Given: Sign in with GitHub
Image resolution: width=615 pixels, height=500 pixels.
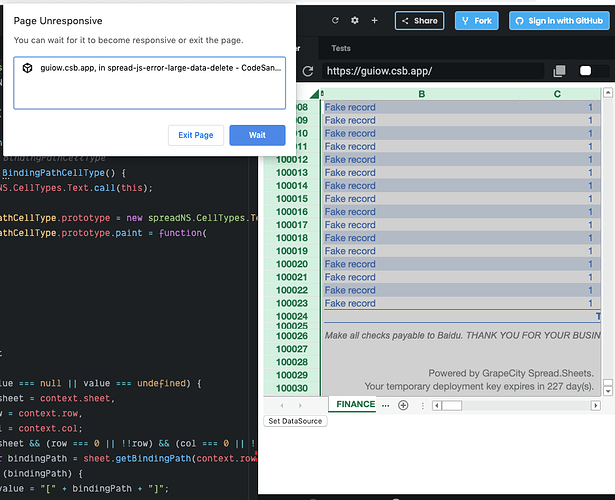Looking at the screenshot, I should click(x=559, y=20).
